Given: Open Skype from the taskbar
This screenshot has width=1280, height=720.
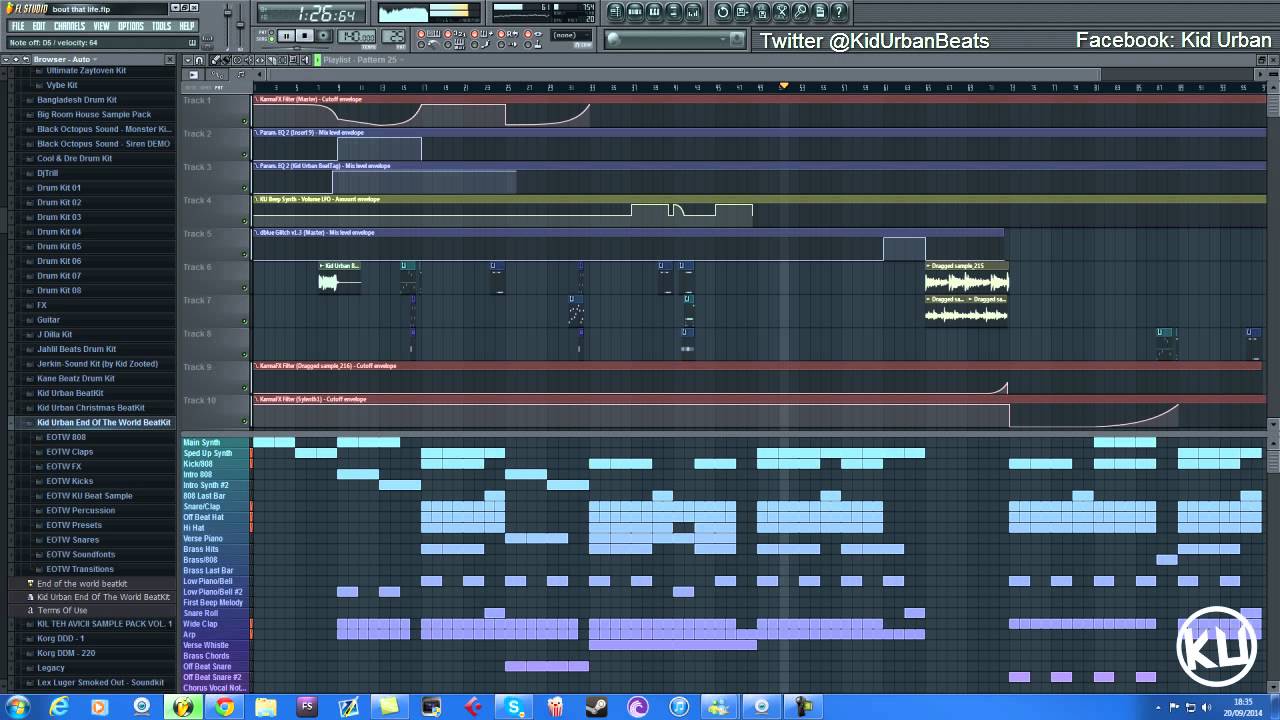Looking at the screenshot, I should click(514, 707).
